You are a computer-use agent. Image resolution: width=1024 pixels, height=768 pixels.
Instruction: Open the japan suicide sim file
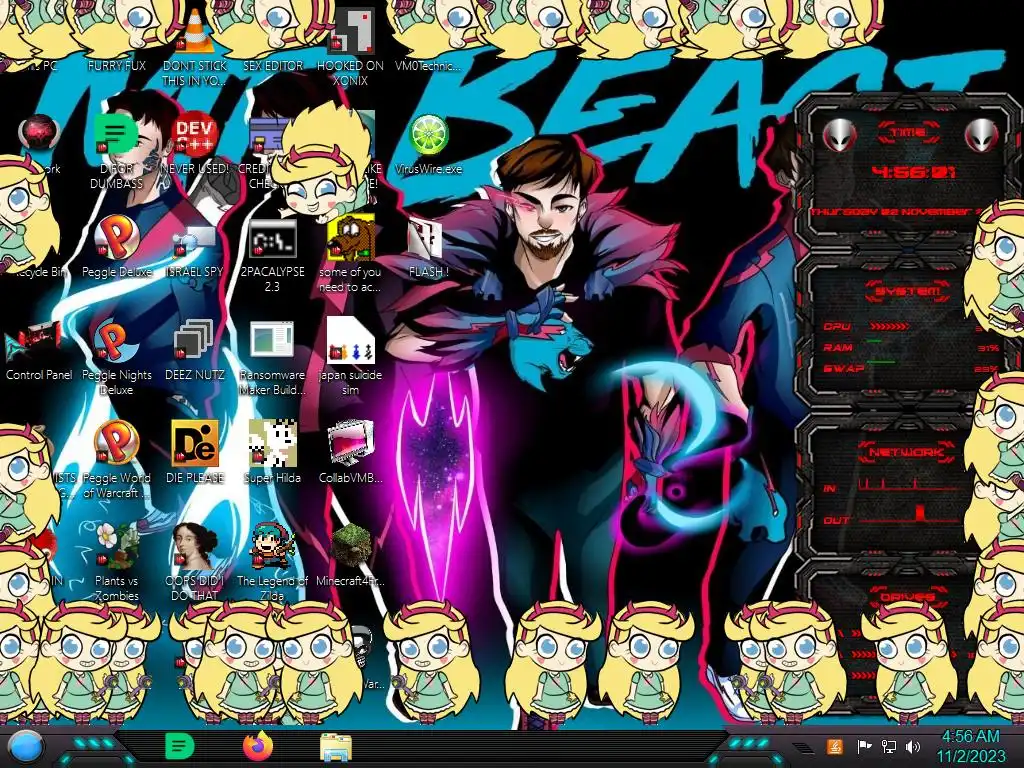point(351,341)
